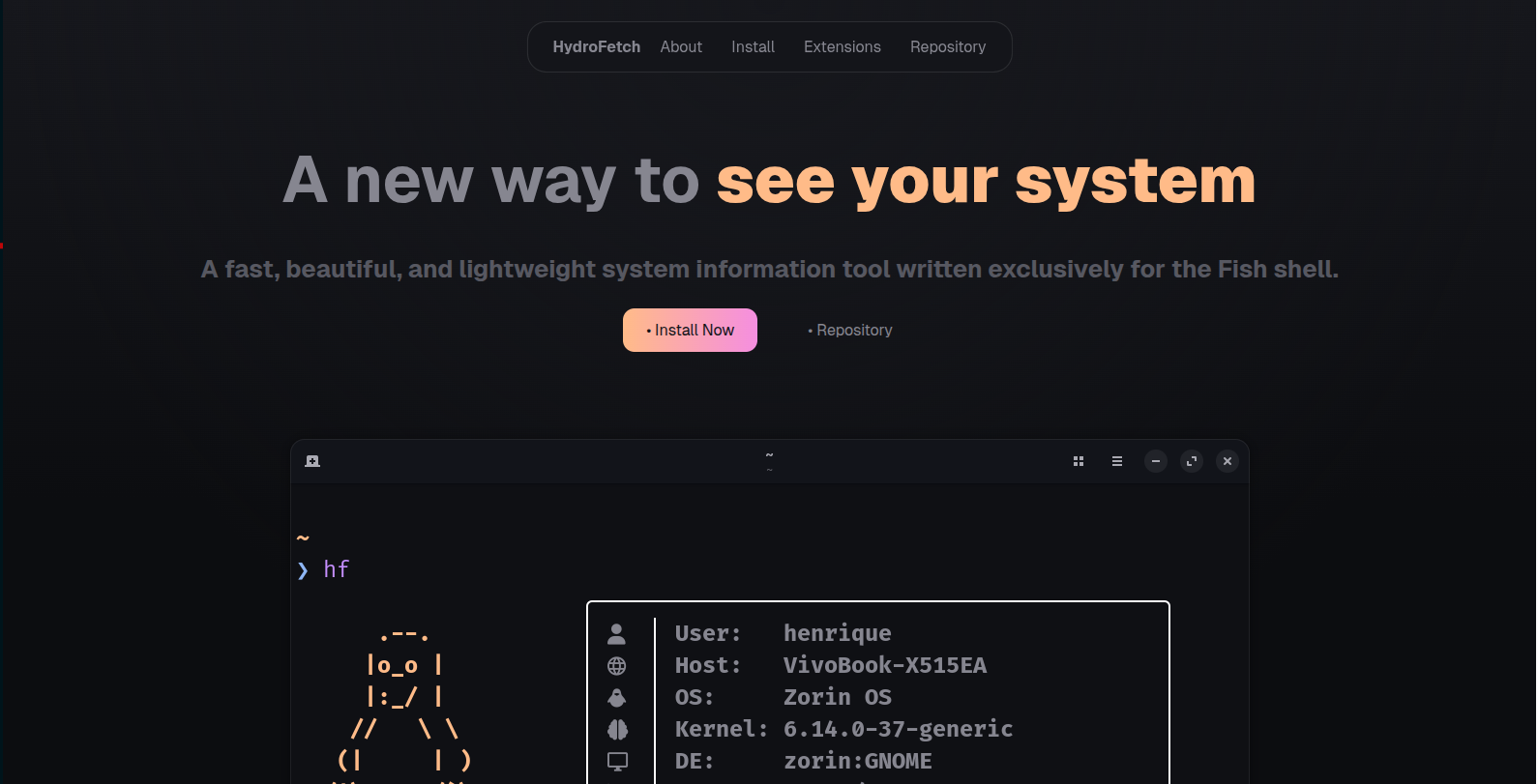
Task: Click the 'Host:' label
Action: point(708,665)
